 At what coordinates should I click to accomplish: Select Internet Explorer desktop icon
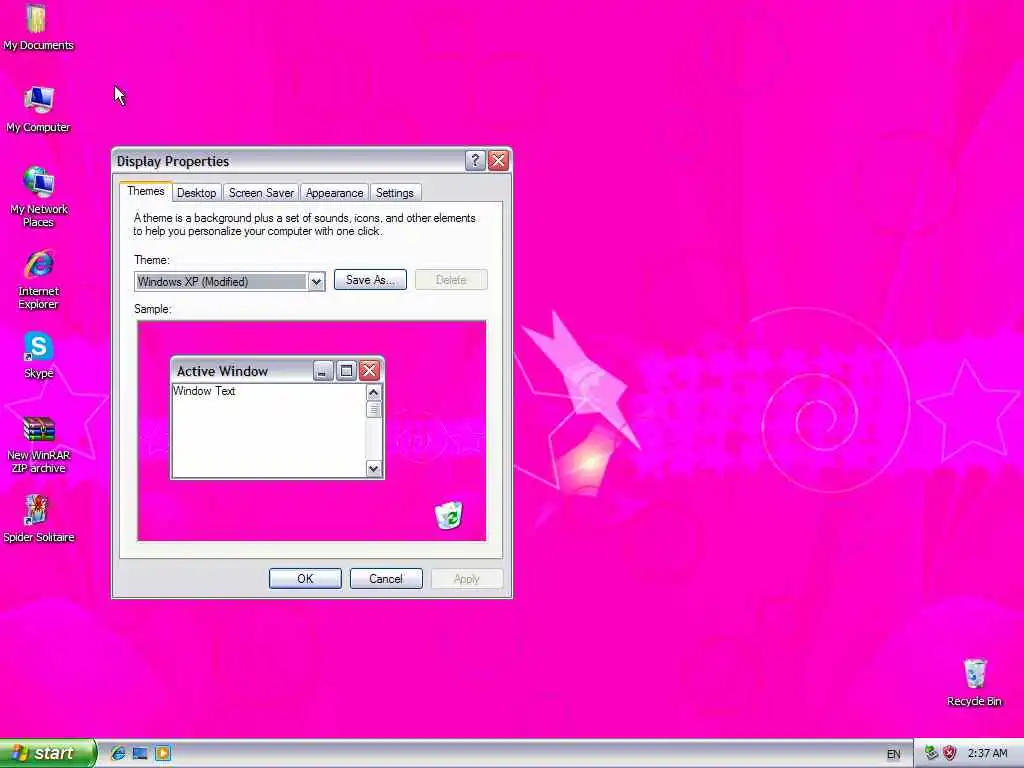[x=38, y=279]
